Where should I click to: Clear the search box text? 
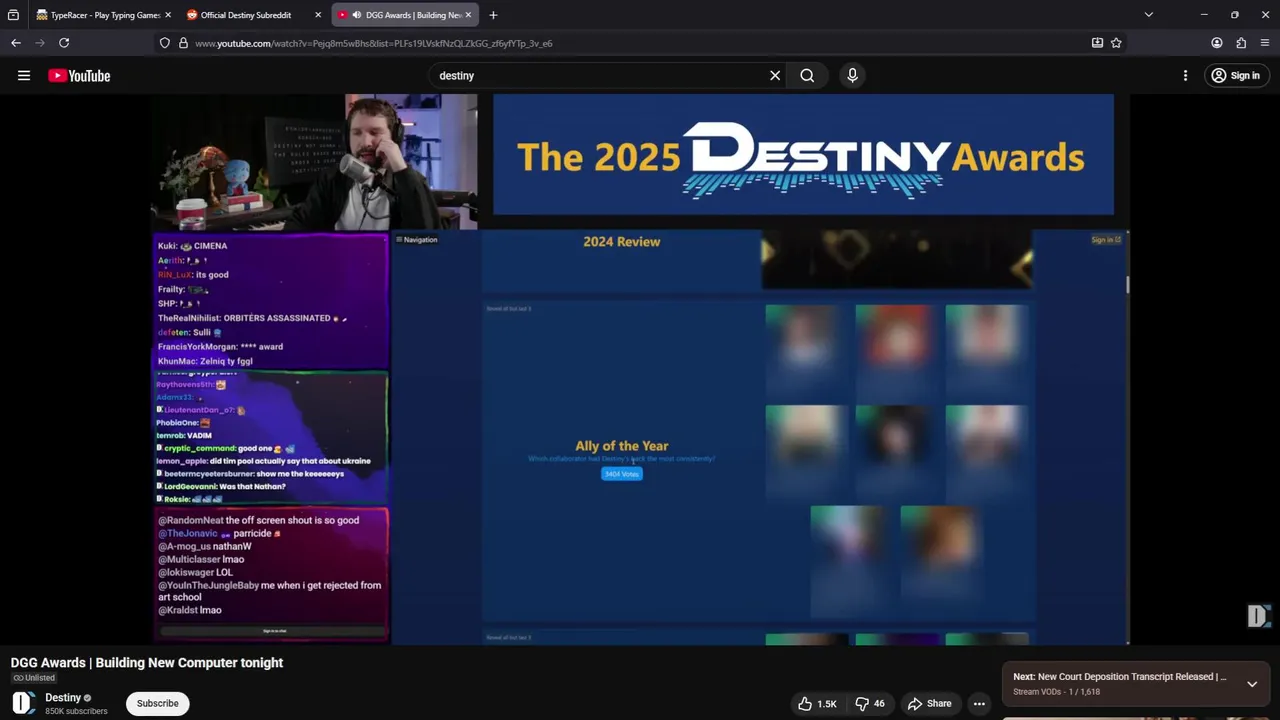point(775,75)
